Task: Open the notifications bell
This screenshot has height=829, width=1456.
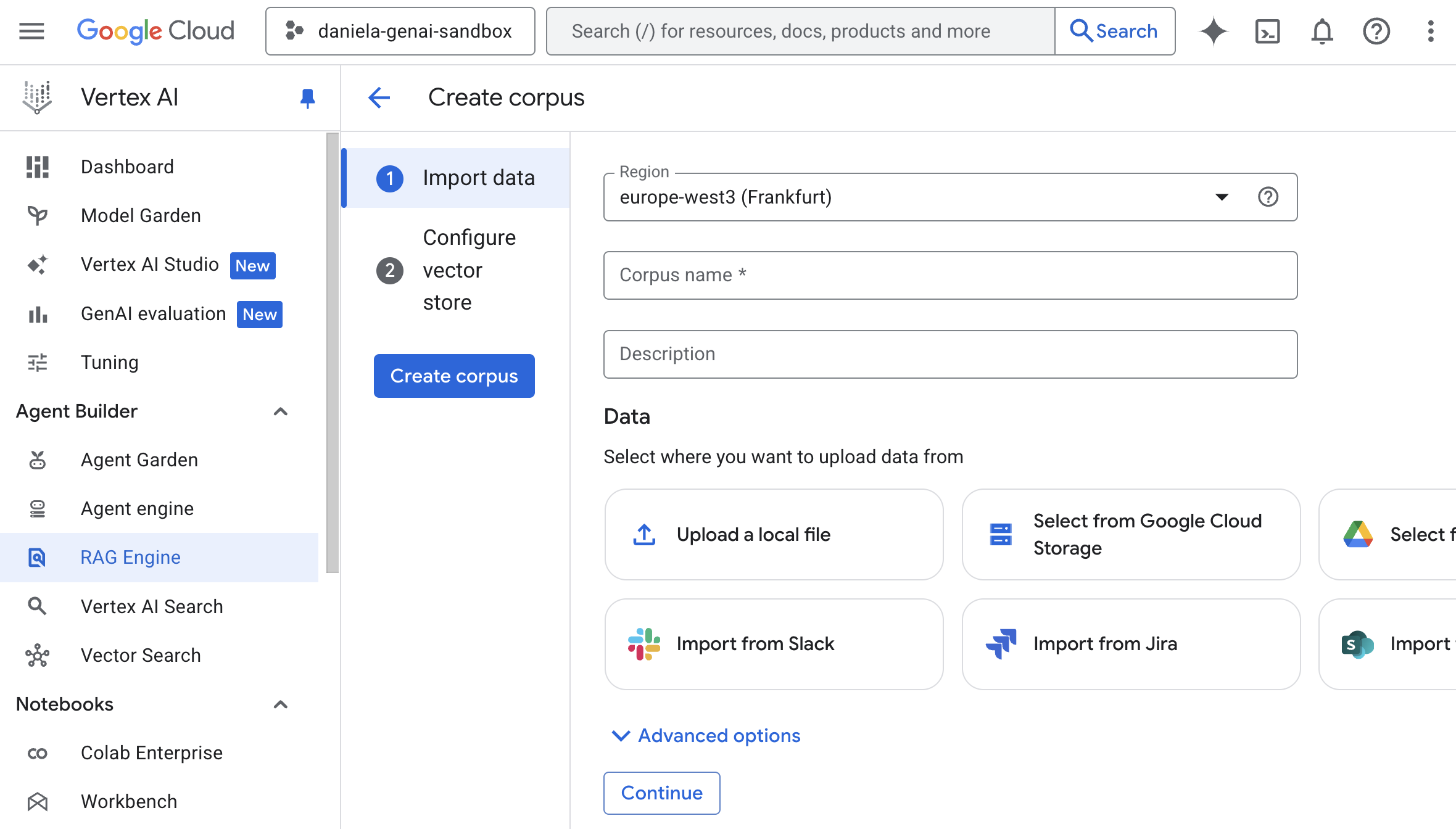Action: click(1322, 31)
